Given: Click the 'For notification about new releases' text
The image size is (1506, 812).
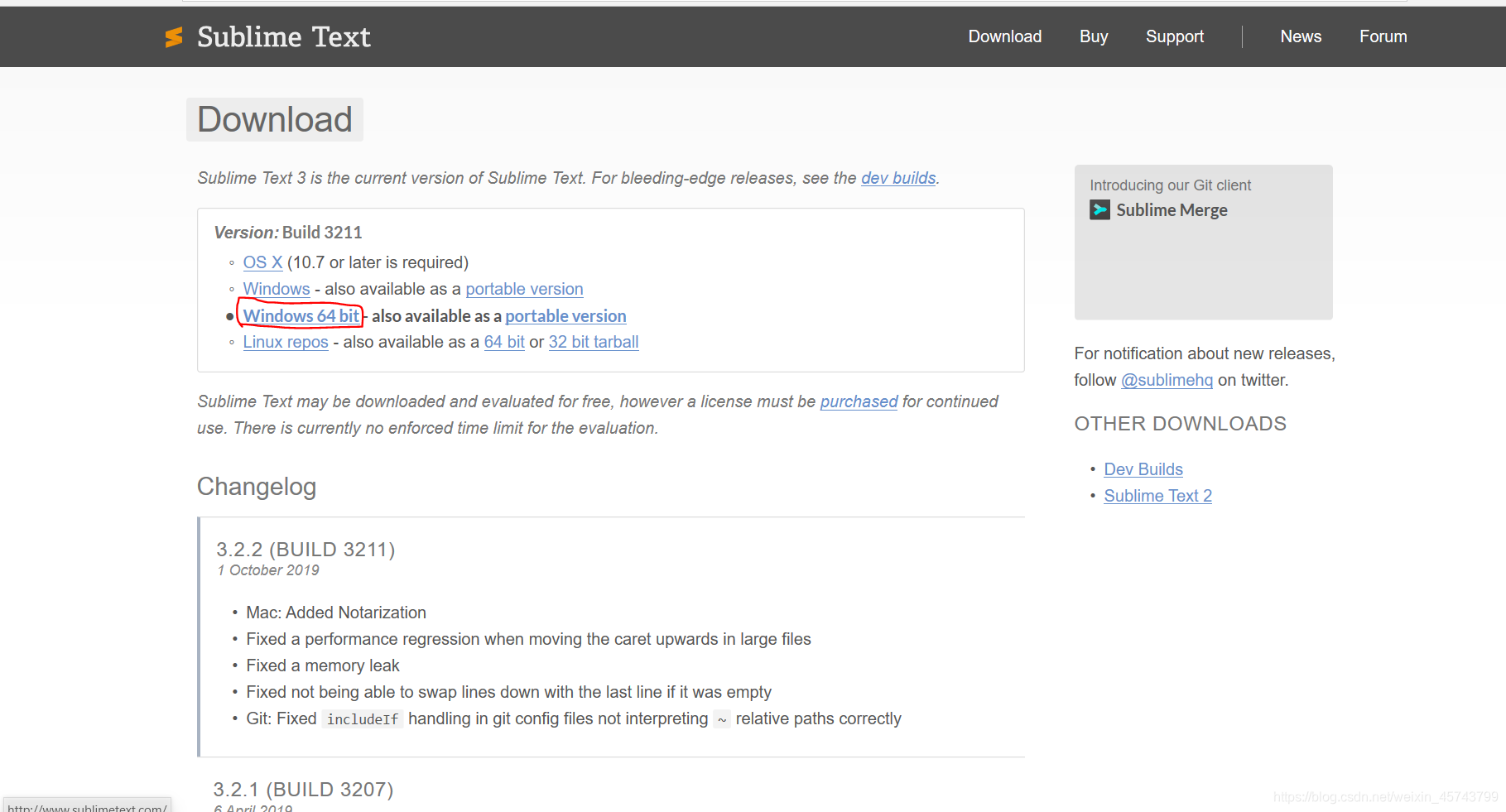Looking at the screenshot, I should (x=1205, y=353).
